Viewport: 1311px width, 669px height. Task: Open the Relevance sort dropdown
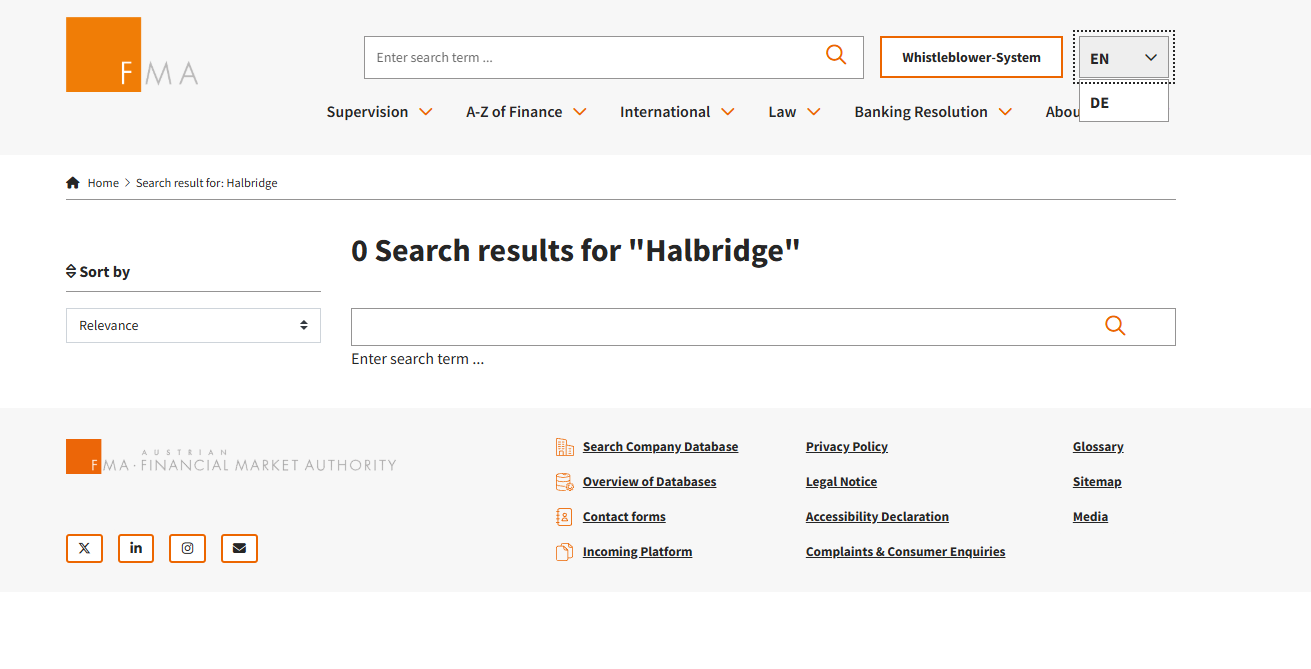[193, 325]
